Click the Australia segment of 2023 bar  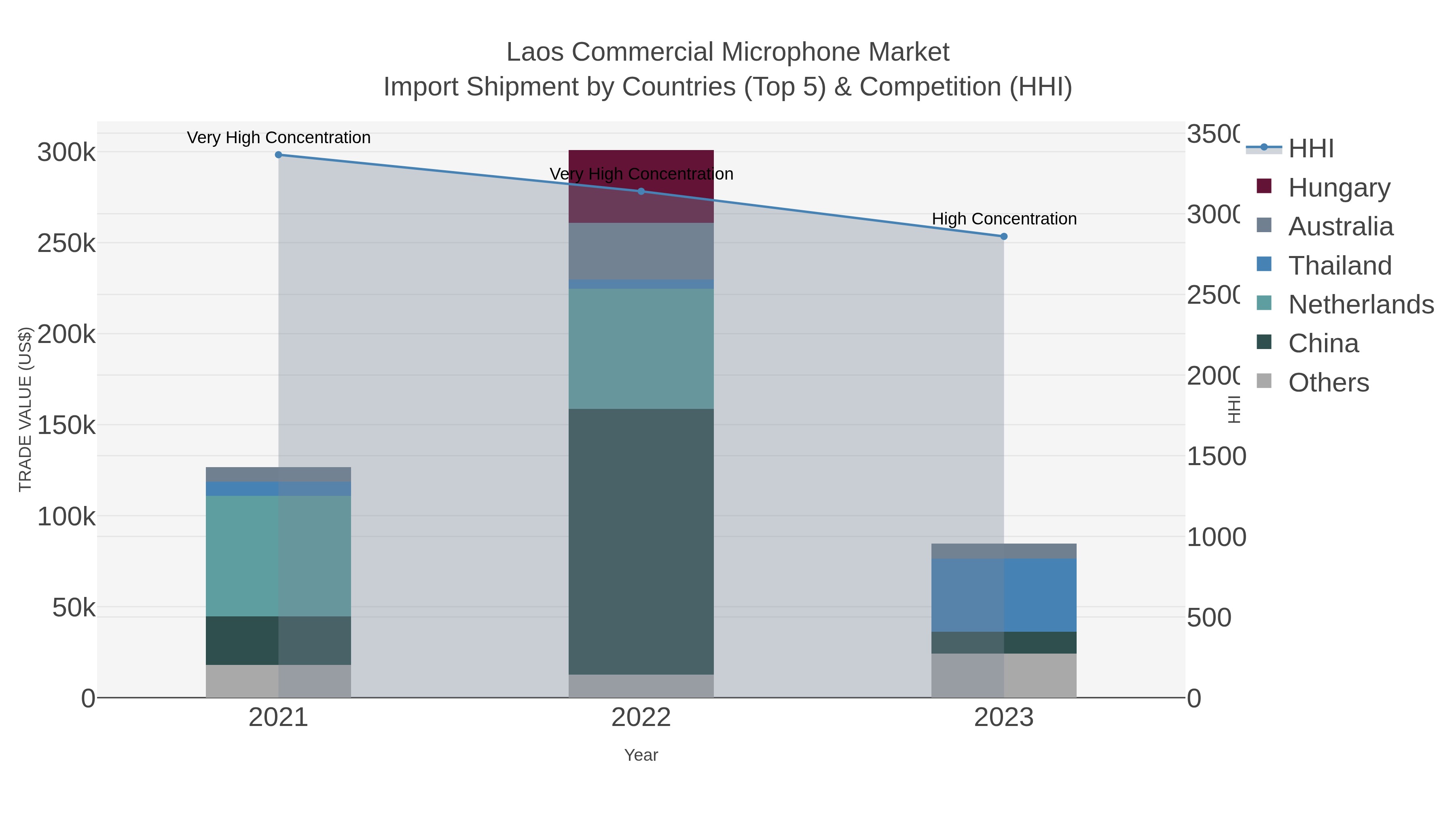coord(1004,551)
